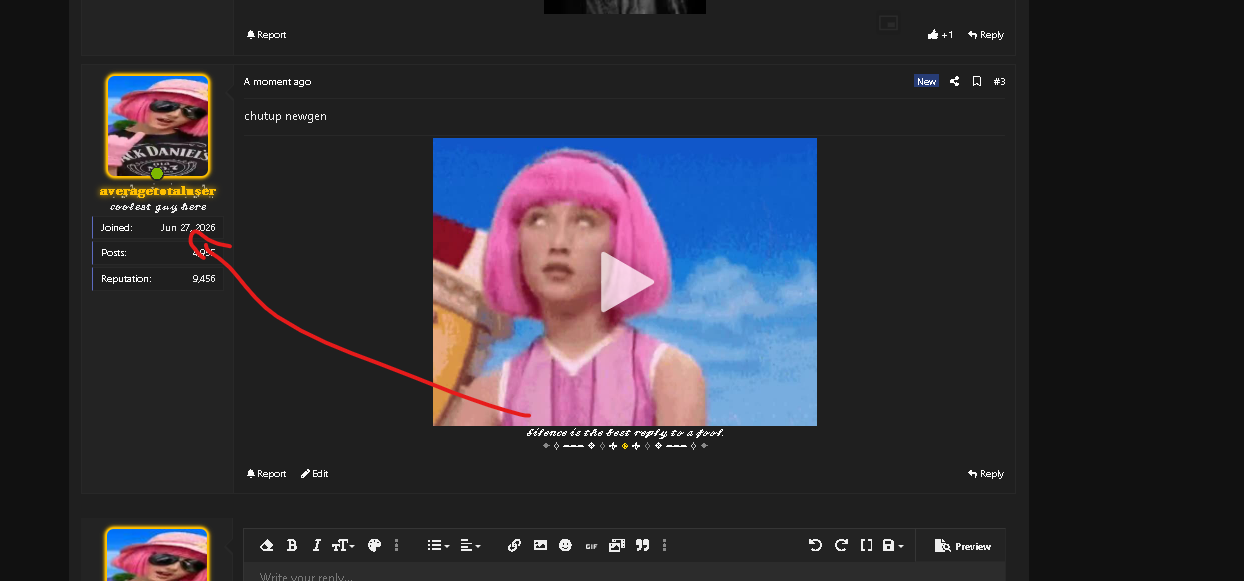Click 'A moment ago' timestamp

point(278,82)
